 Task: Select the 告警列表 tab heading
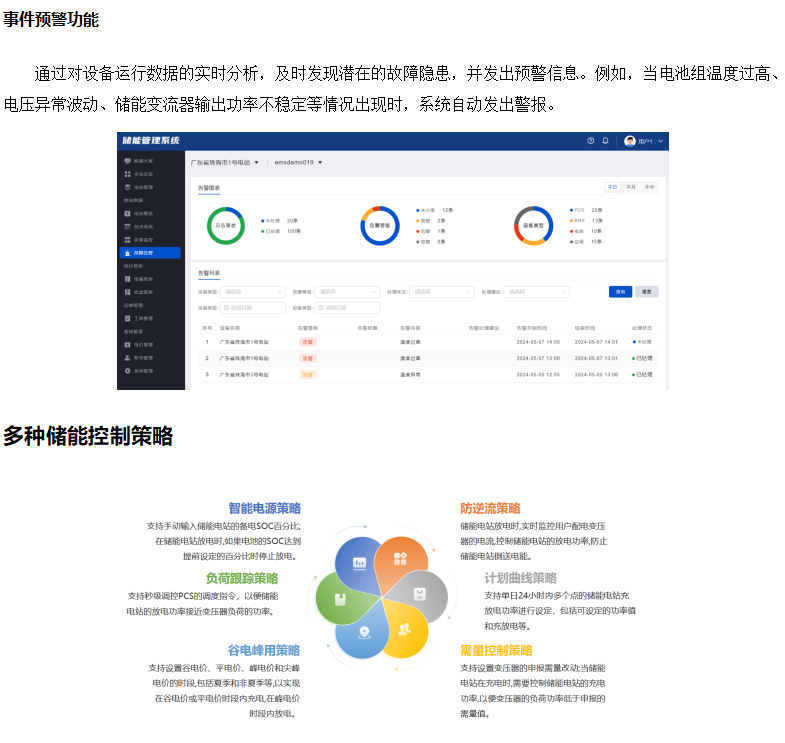(x=209, y=272)
